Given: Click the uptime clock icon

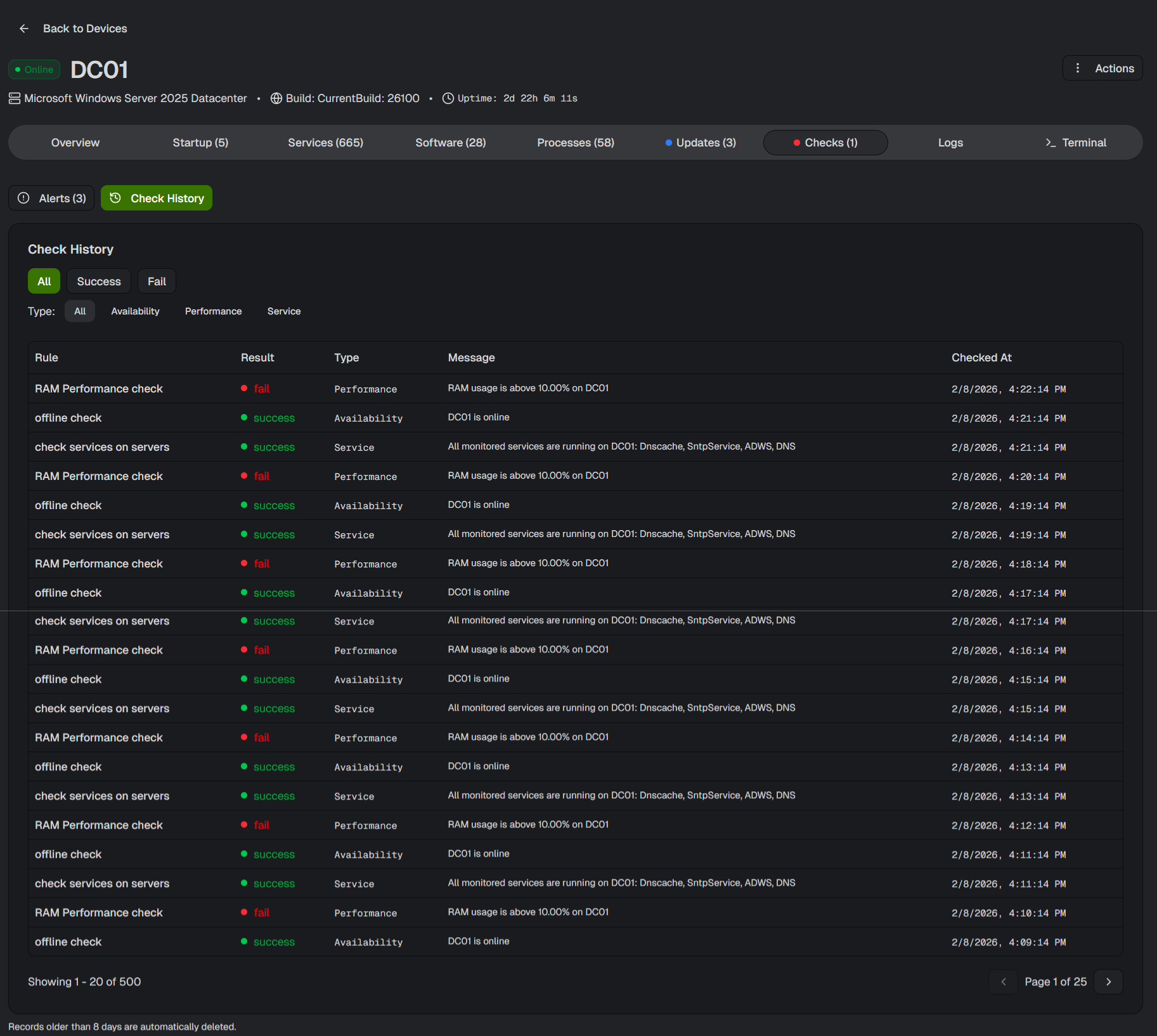Looking at the screenshot, I should 448,98.
